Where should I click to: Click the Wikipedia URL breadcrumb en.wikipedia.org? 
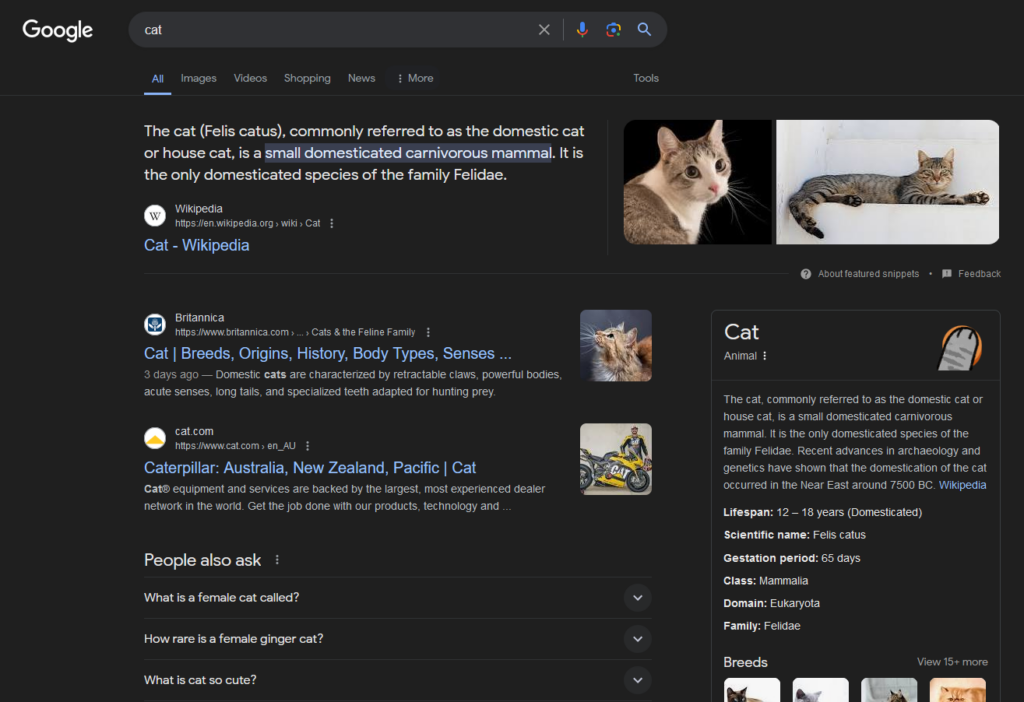(248, 223)
